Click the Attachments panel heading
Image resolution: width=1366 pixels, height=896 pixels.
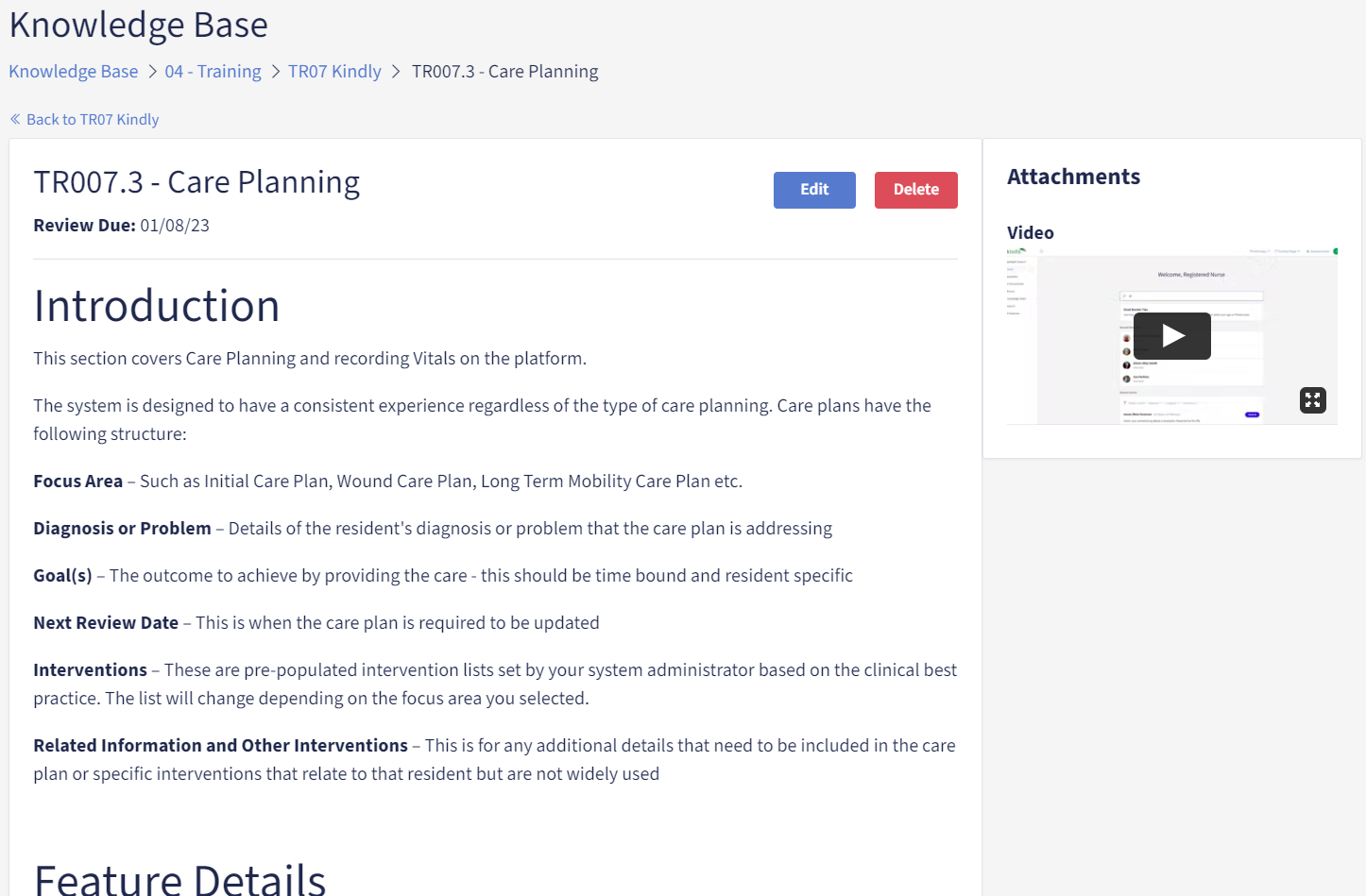(1073, 177)
